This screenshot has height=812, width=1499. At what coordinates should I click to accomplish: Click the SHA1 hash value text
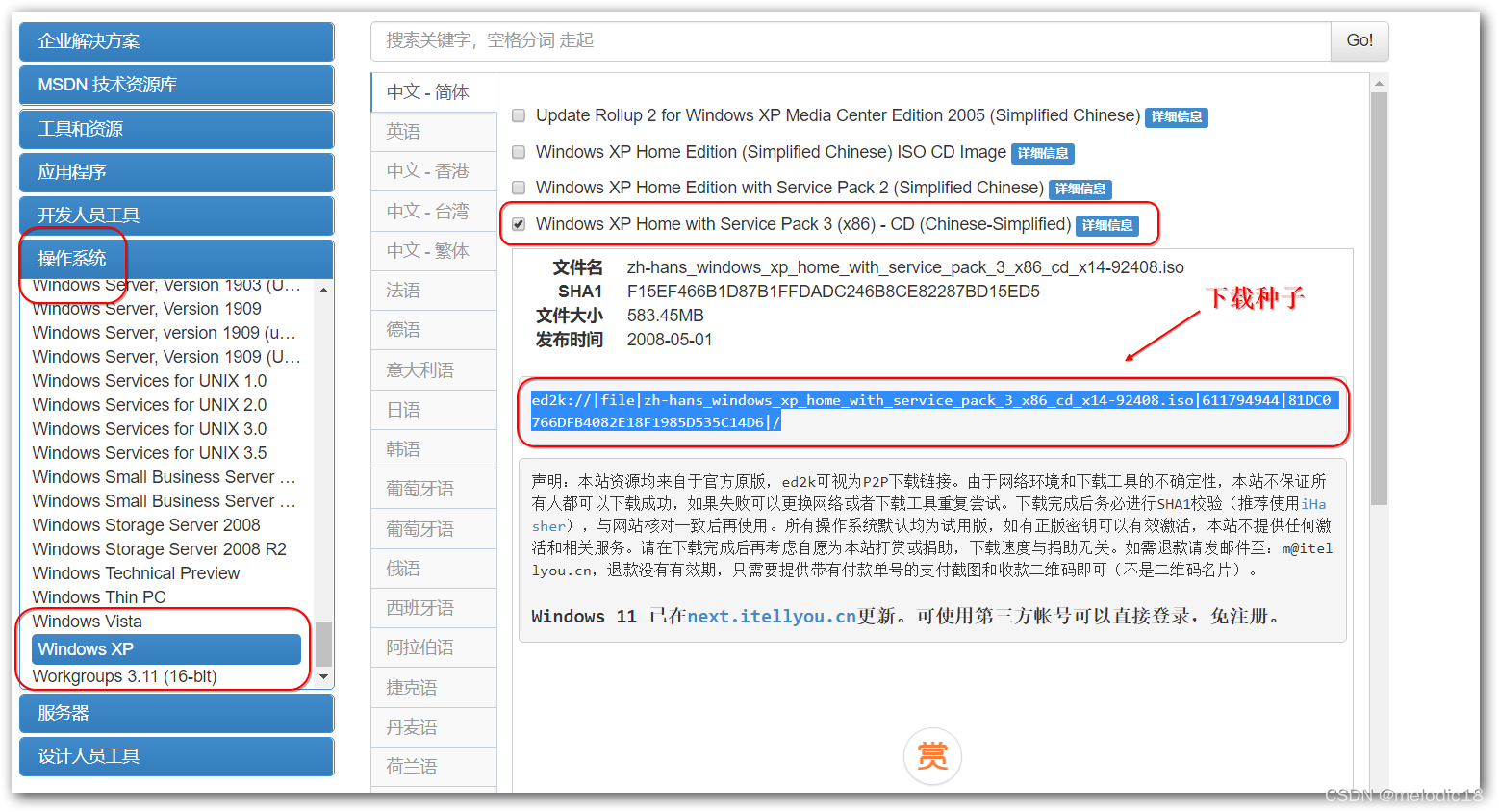[833, 292]
